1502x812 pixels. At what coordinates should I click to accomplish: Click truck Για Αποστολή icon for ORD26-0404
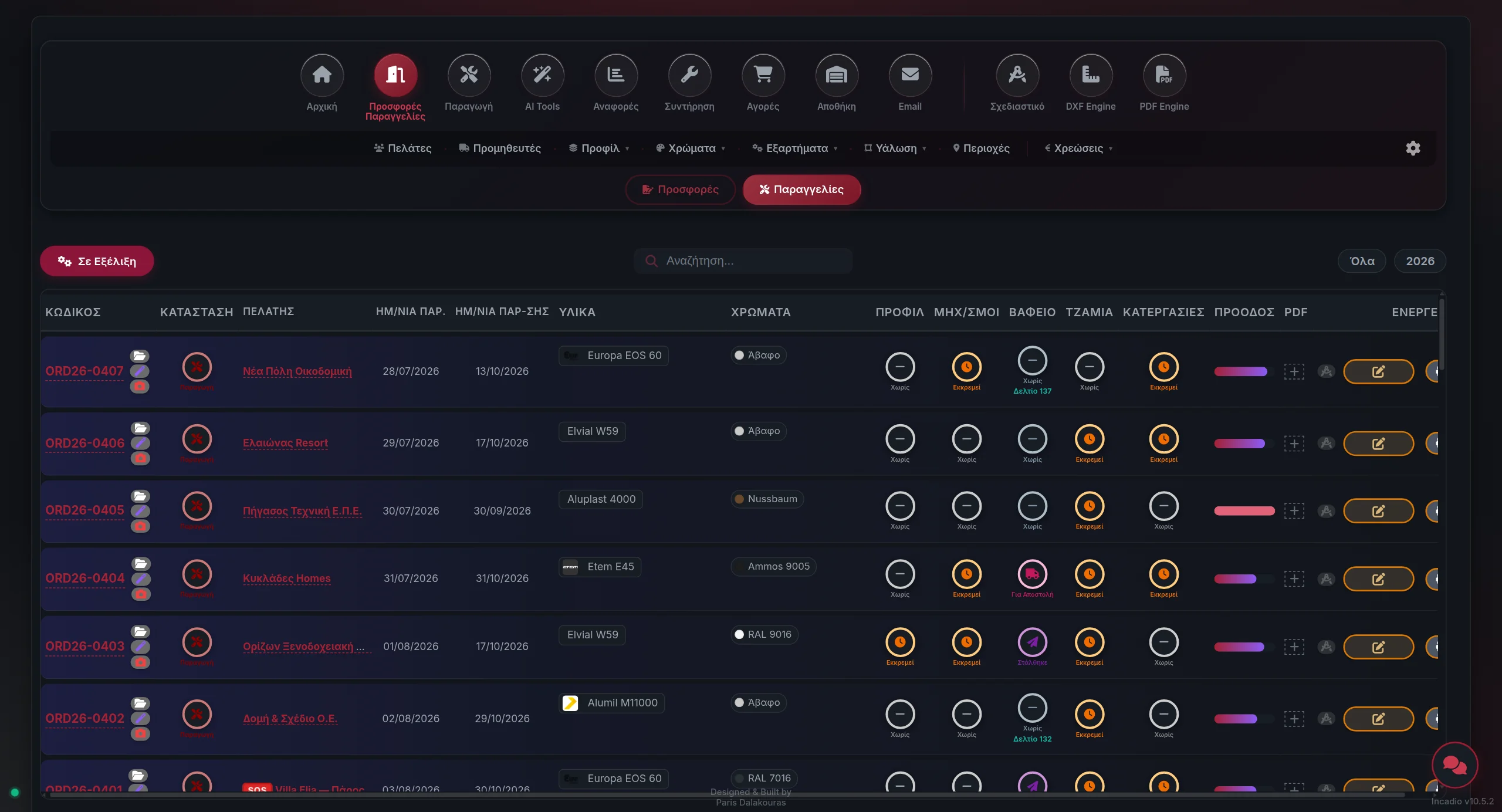pyautogui.click(x=1032, y=574)
